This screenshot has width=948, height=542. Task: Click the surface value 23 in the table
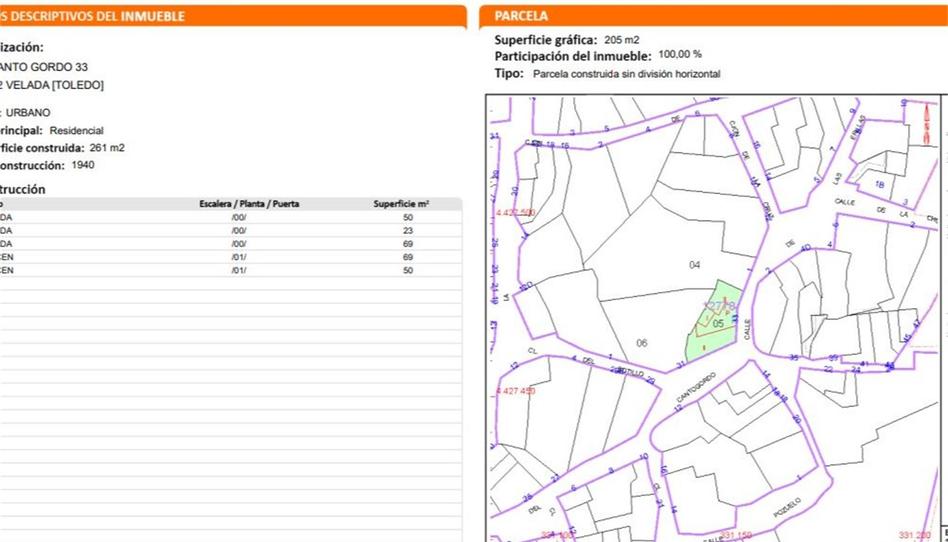point(407,230)
